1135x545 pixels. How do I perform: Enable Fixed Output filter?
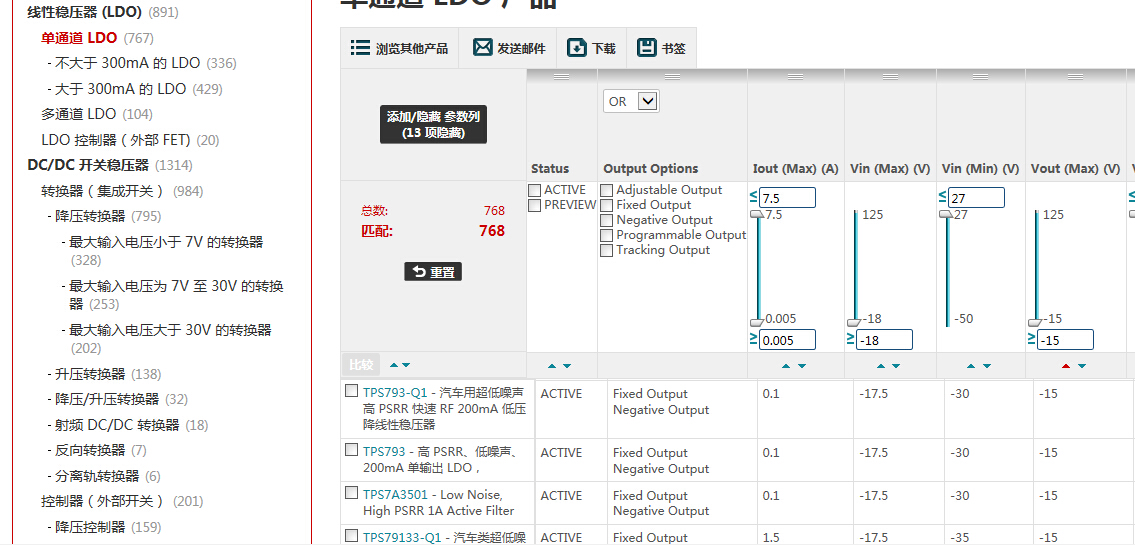pos(606,206)
